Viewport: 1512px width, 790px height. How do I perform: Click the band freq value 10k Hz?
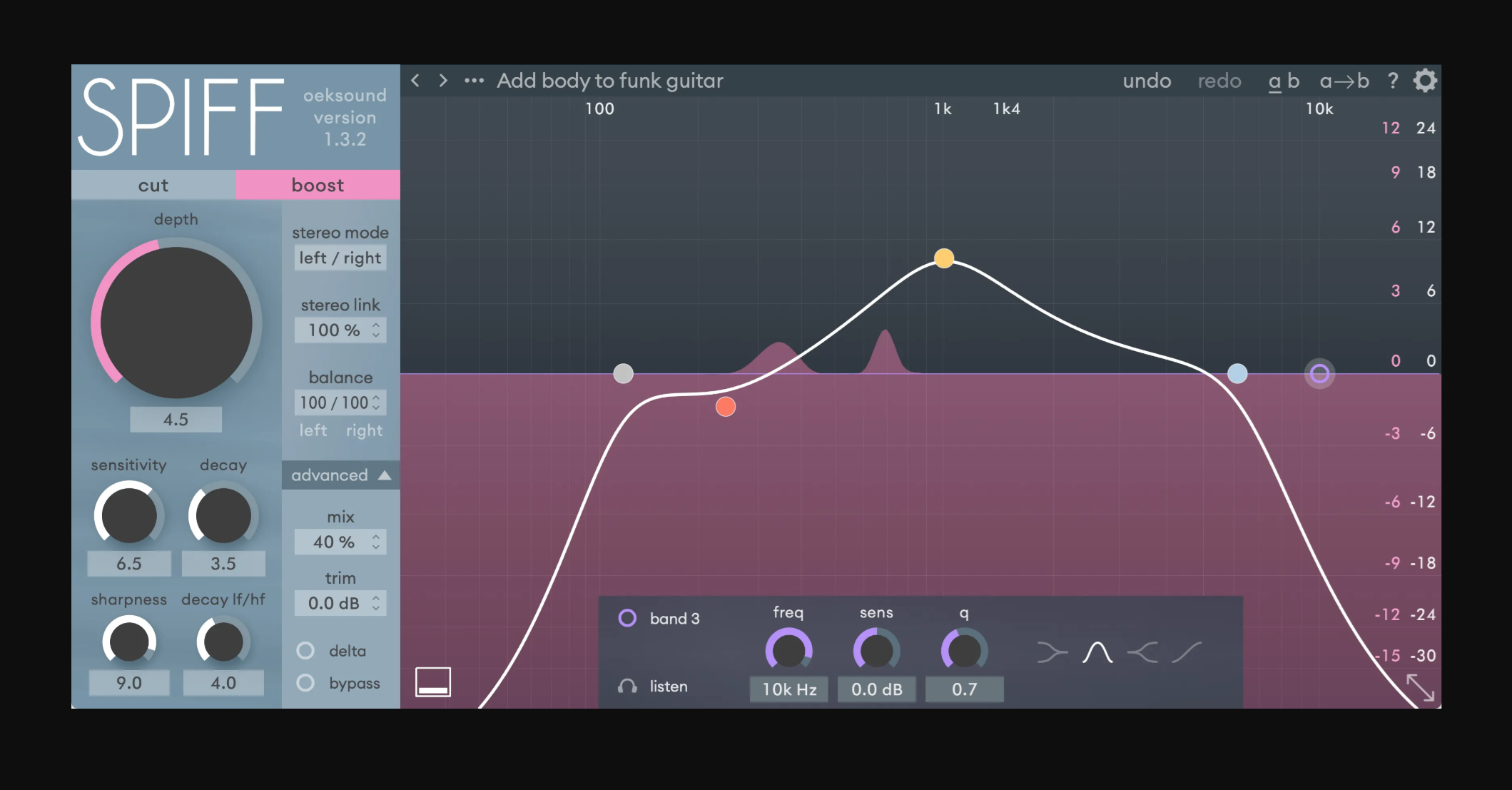tap(789, 689)
